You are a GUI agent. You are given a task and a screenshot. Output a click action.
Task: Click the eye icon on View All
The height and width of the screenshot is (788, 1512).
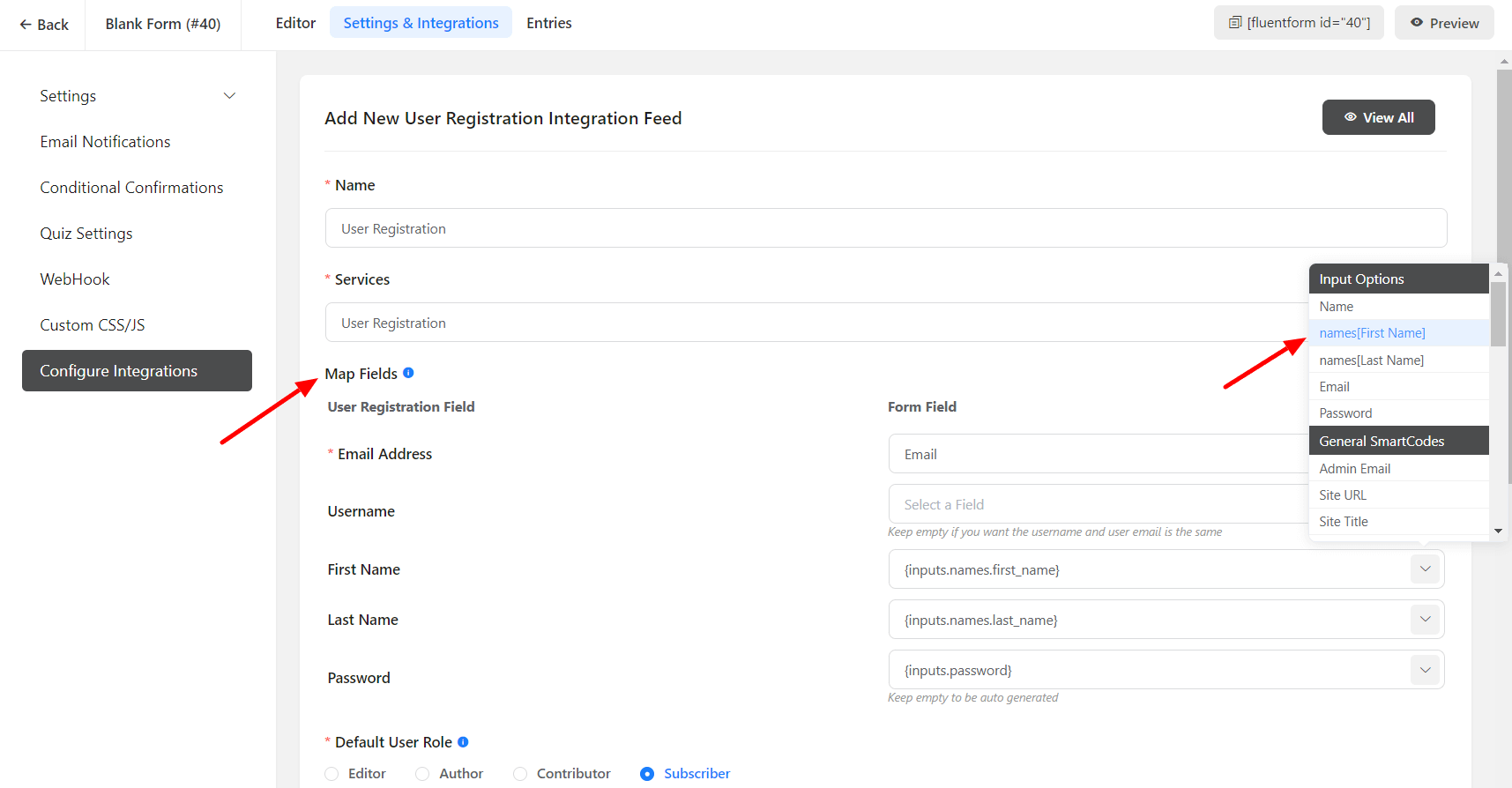click(x=1350, y=117)
